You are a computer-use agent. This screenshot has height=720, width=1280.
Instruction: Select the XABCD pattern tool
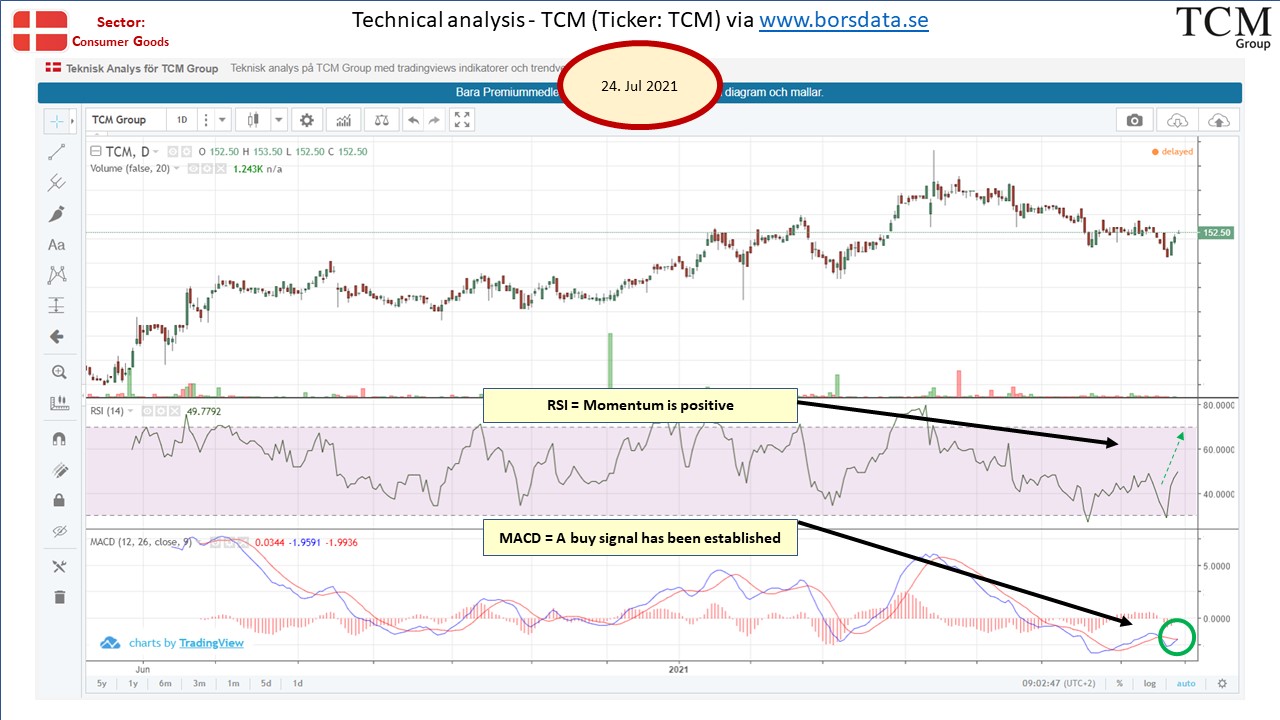coord(57,275)
